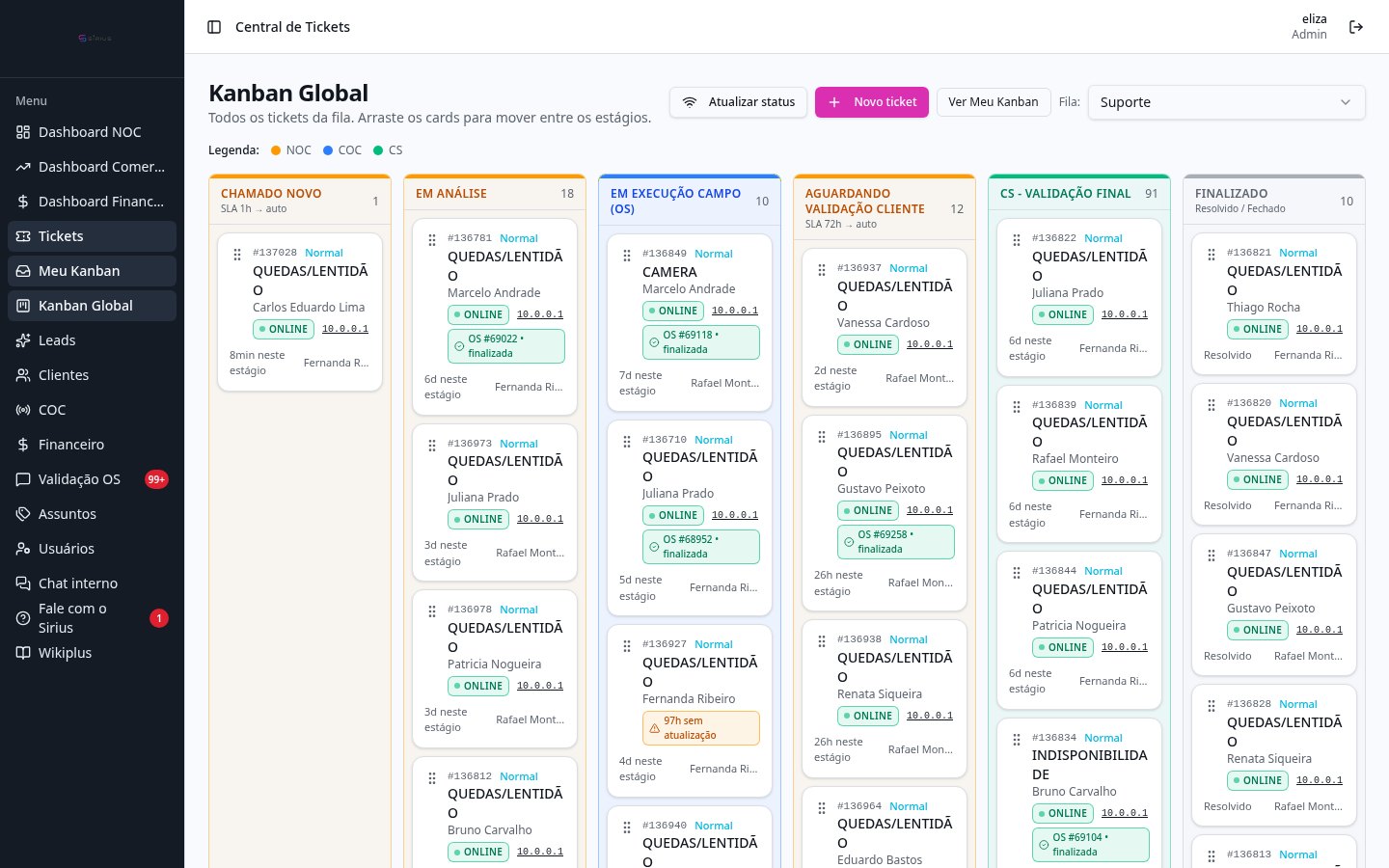Image resolution: width=1389 pixels, height=868 pixels.
Task: Open Dashboard NOC from the sidebar
Action: 92,132
